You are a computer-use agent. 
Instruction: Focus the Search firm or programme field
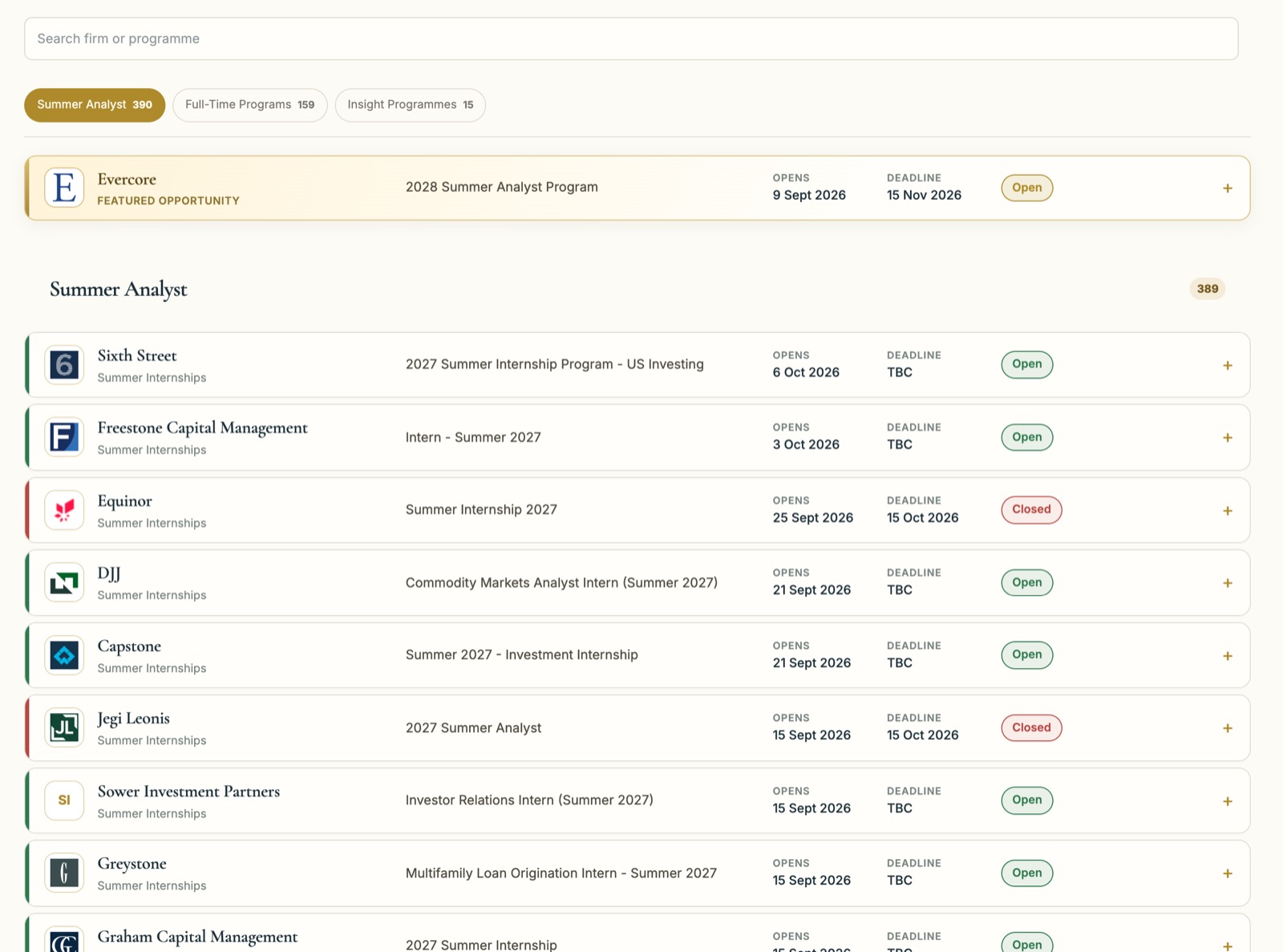[631, 38]
